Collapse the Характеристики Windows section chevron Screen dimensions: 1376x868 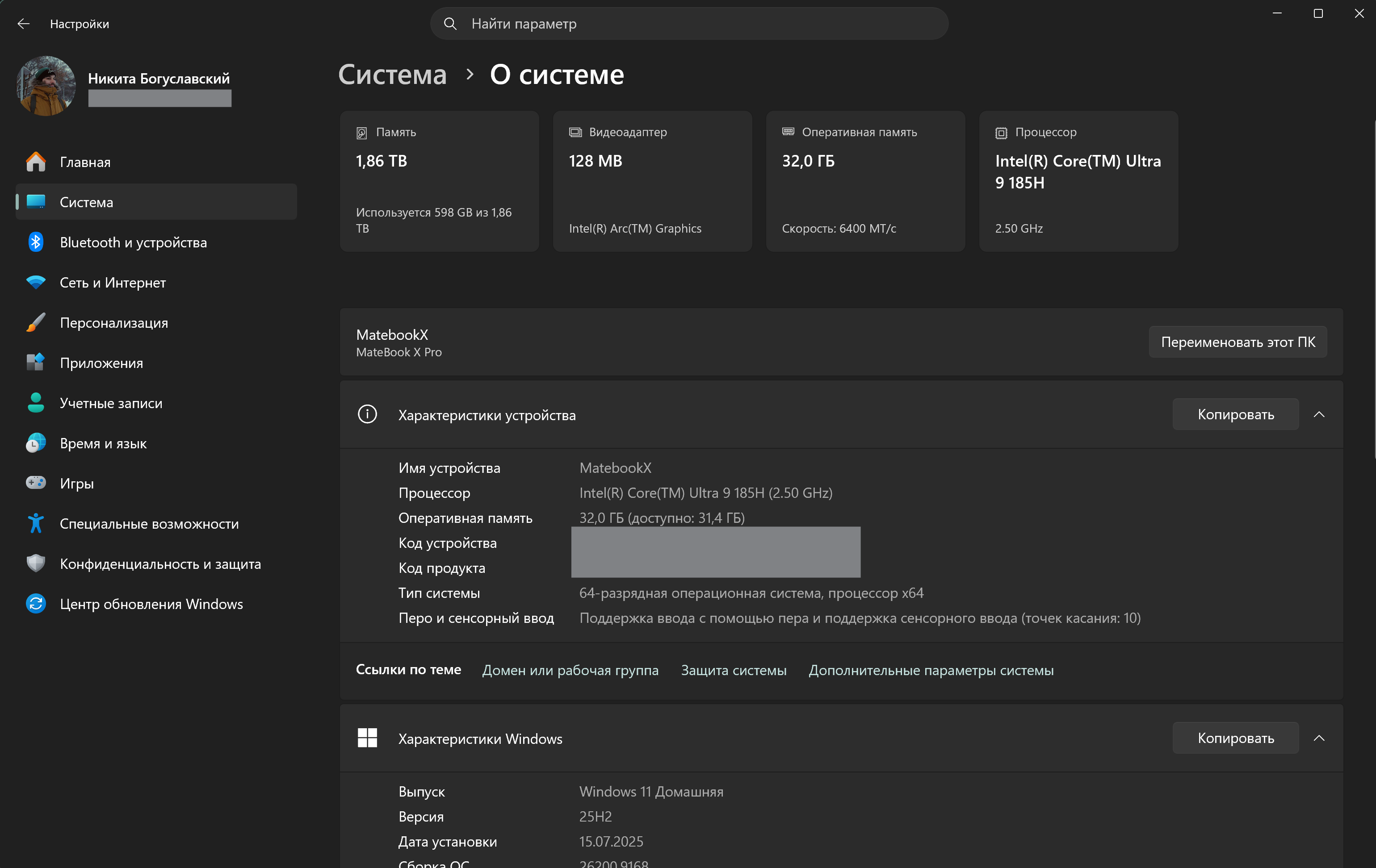[x=1319, y=738]
